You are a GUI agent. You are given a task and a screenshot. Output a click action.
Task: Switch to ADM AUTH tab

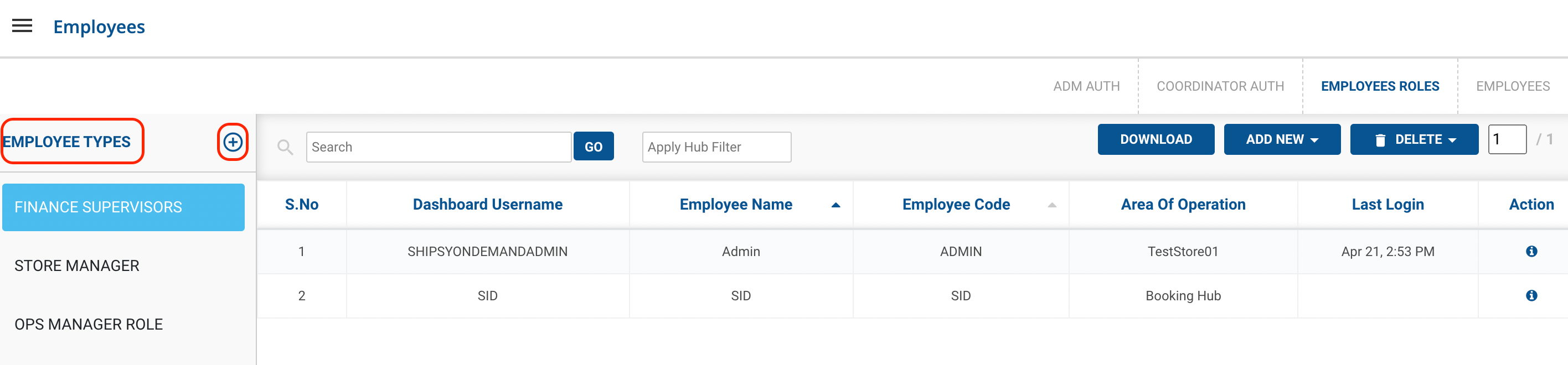coord(1086,86)
